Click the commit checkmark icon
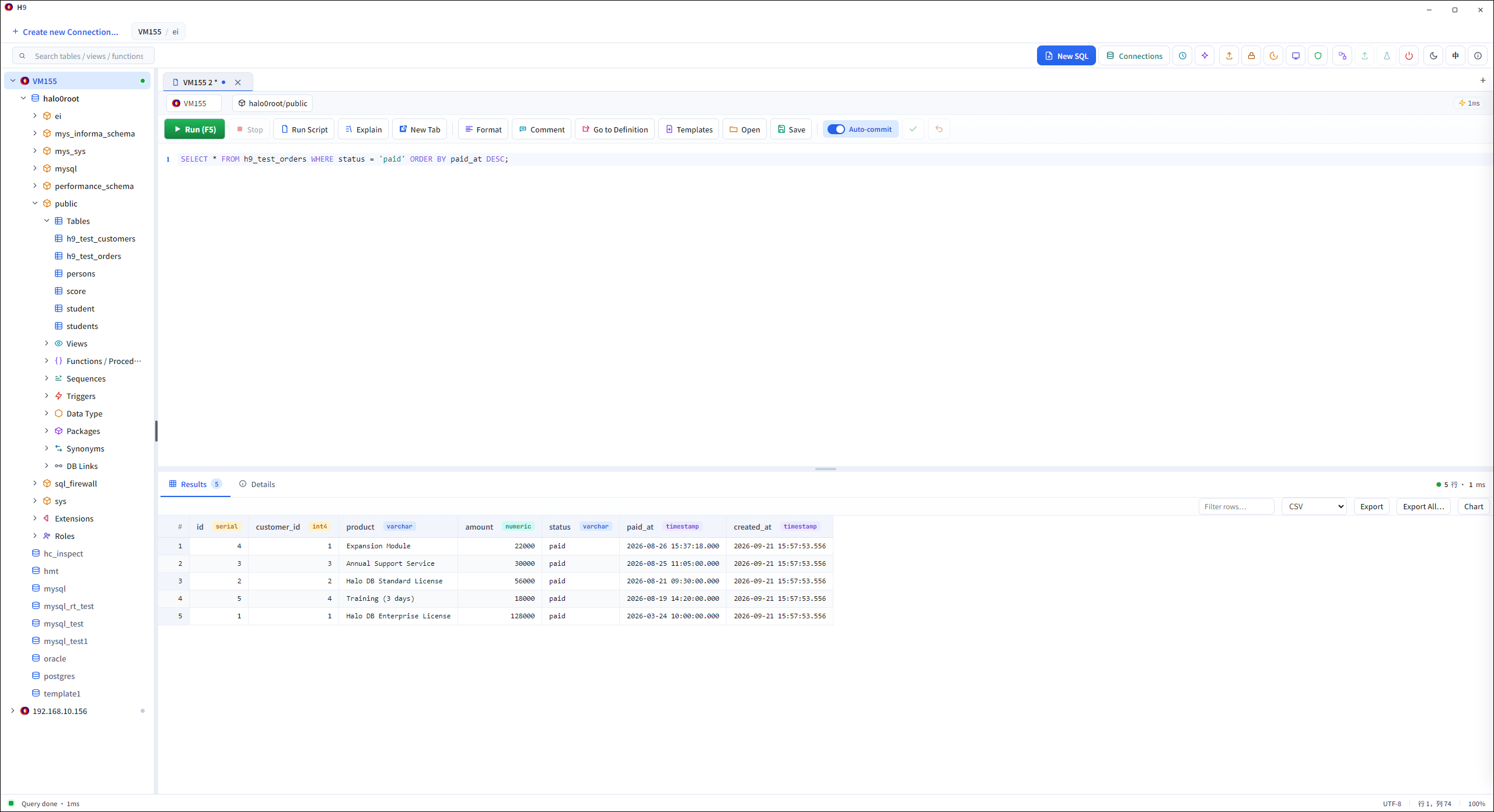 pos(913,129)
